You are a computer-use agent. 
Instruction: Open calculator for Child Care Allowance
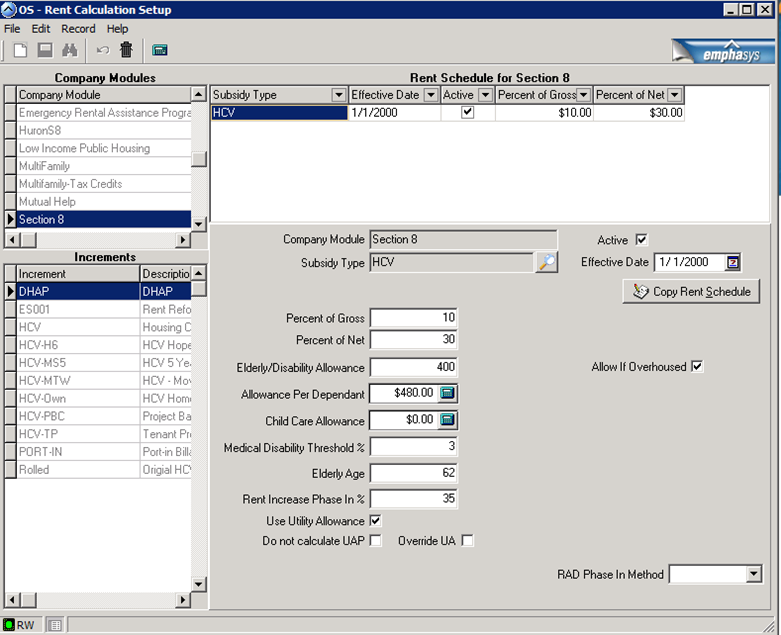click(447, 420)
